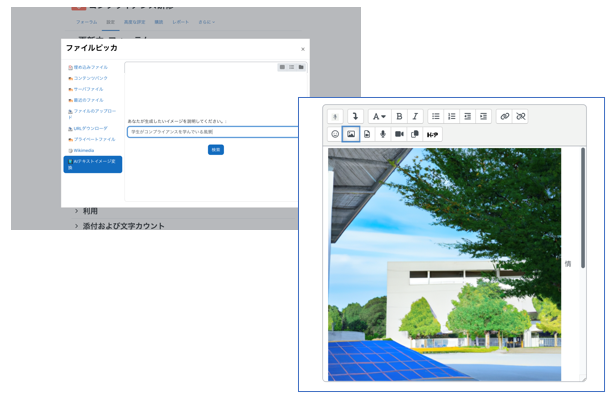Screen dimensions: 613x400
Task: Insert a numbered ordered list
Action: click(451, 116)
